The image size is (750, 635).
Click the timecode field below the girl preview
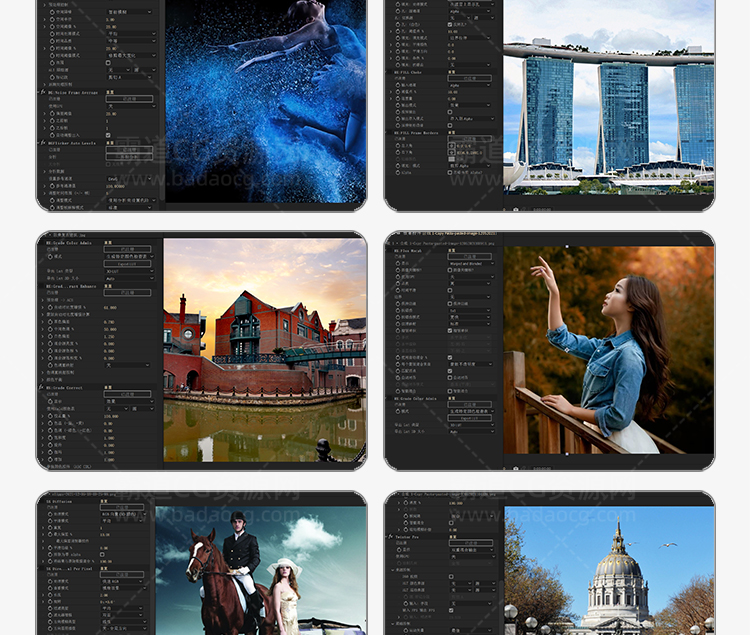(x=541, y=468)
